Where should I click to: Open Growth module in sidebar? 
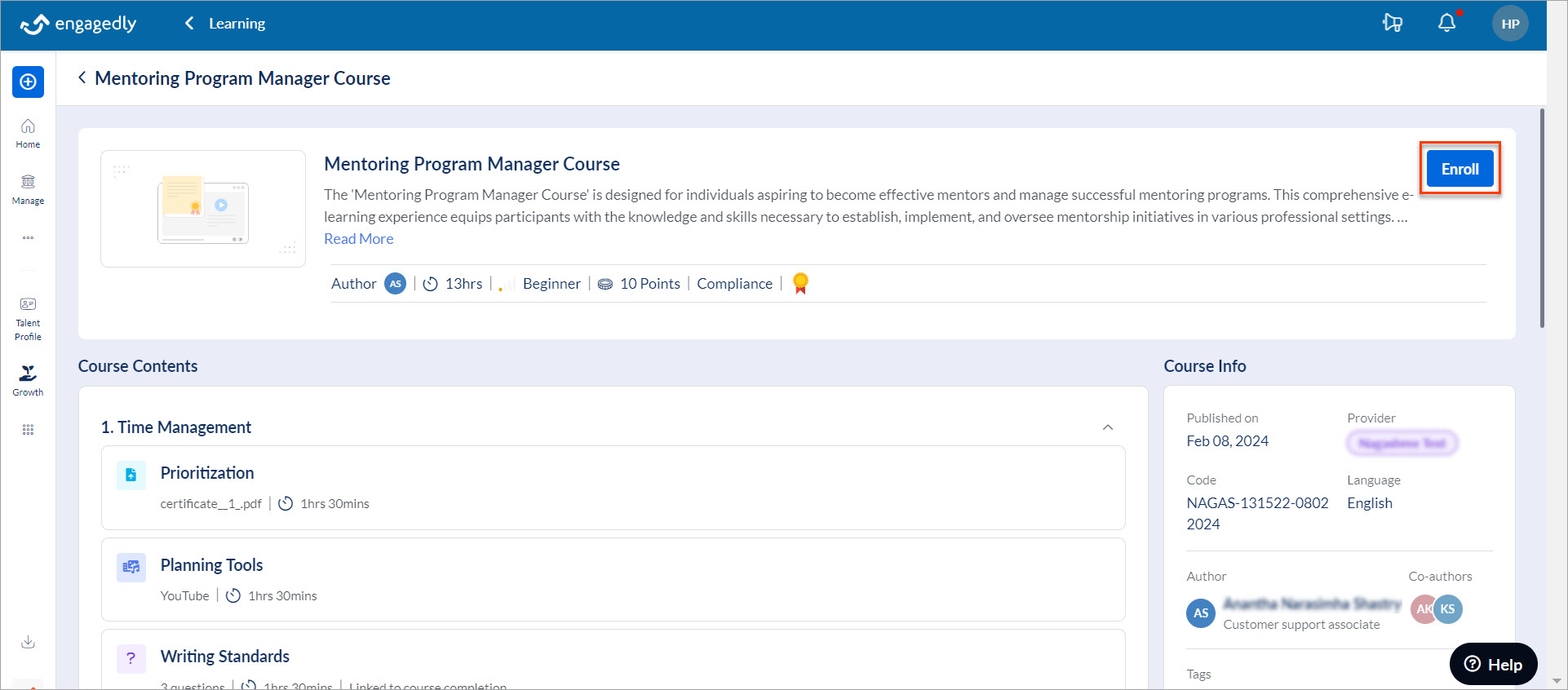coord(28,380)
